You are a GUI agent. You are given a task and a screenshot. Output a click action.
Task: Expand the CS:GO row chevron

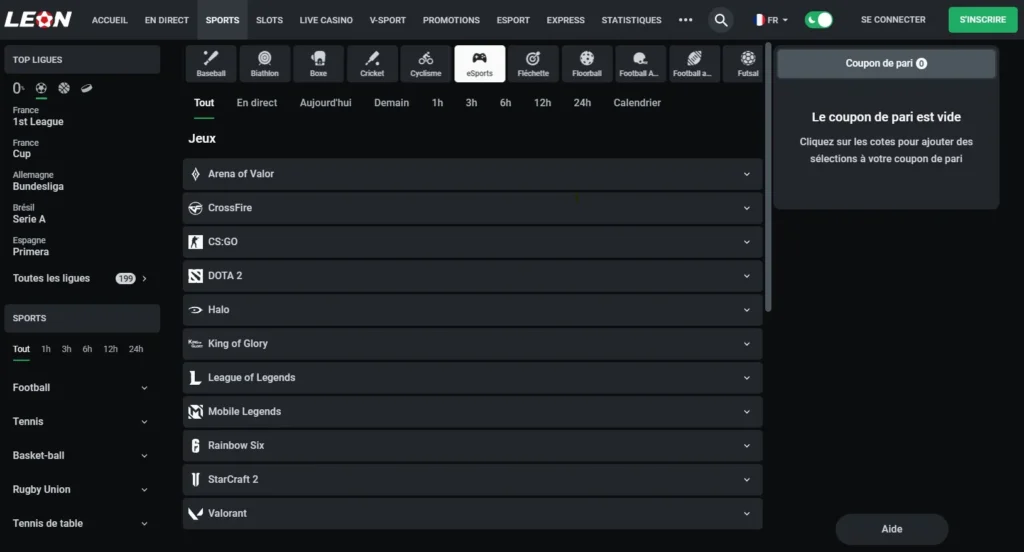tap(746, 242)
